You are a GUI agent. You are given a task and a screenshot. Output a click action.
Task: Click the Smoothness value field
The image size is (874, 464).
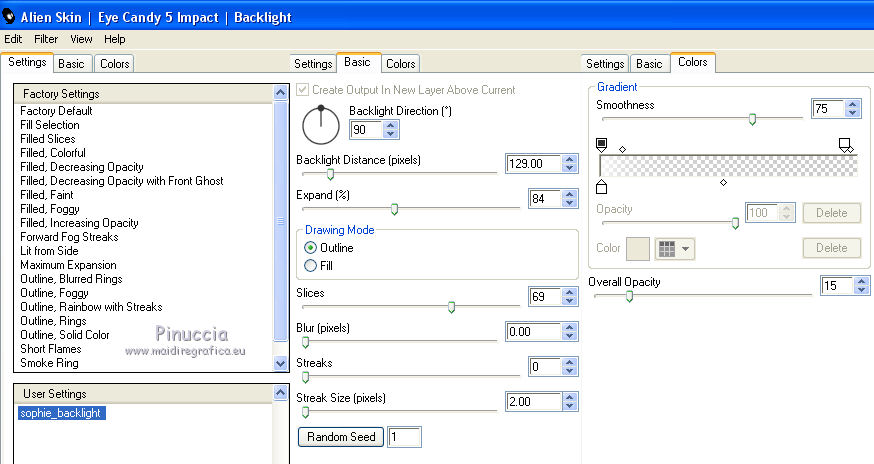[x=827, y=108]
